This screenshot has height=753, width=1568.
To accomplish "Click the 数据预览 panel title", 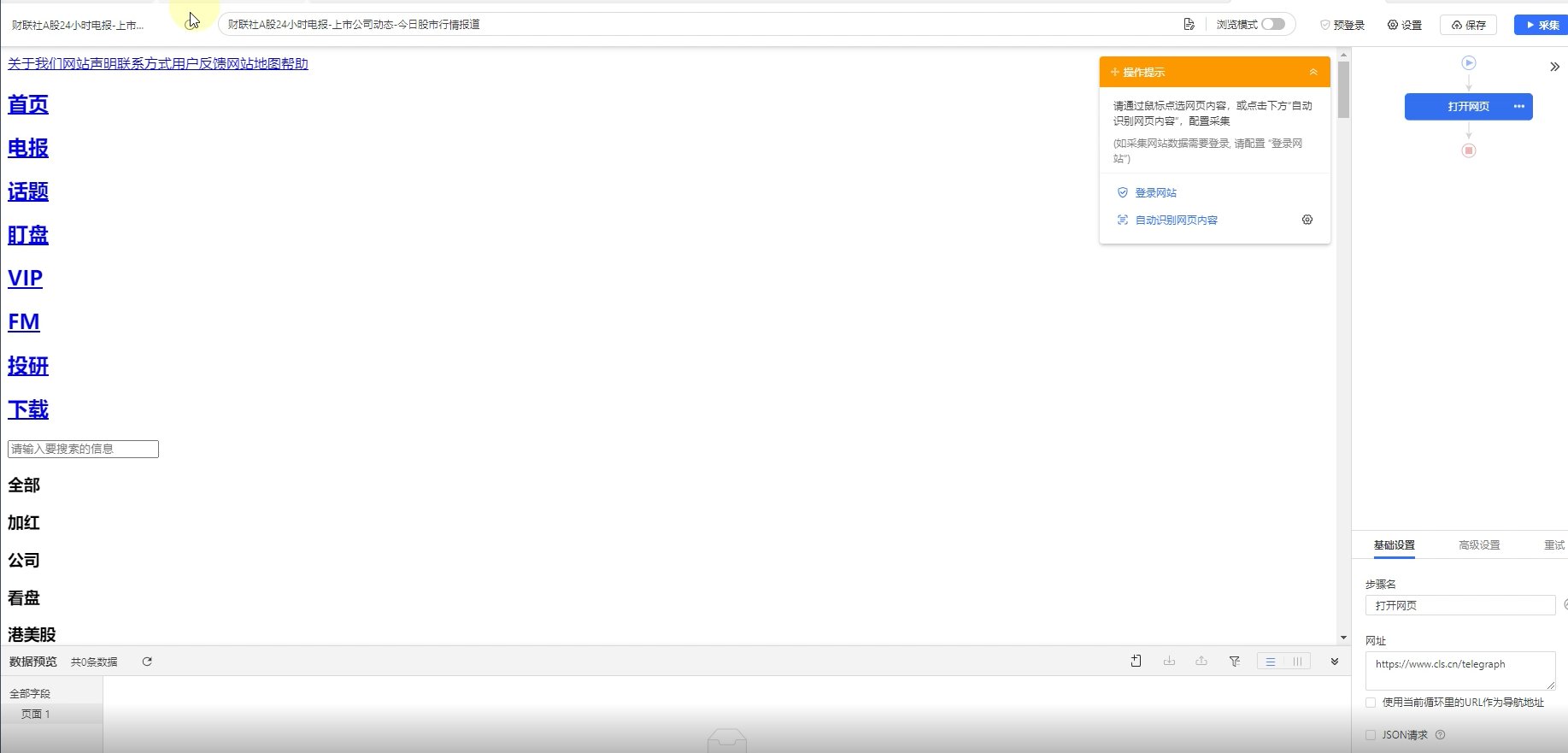I will click(x=33, y=662).
